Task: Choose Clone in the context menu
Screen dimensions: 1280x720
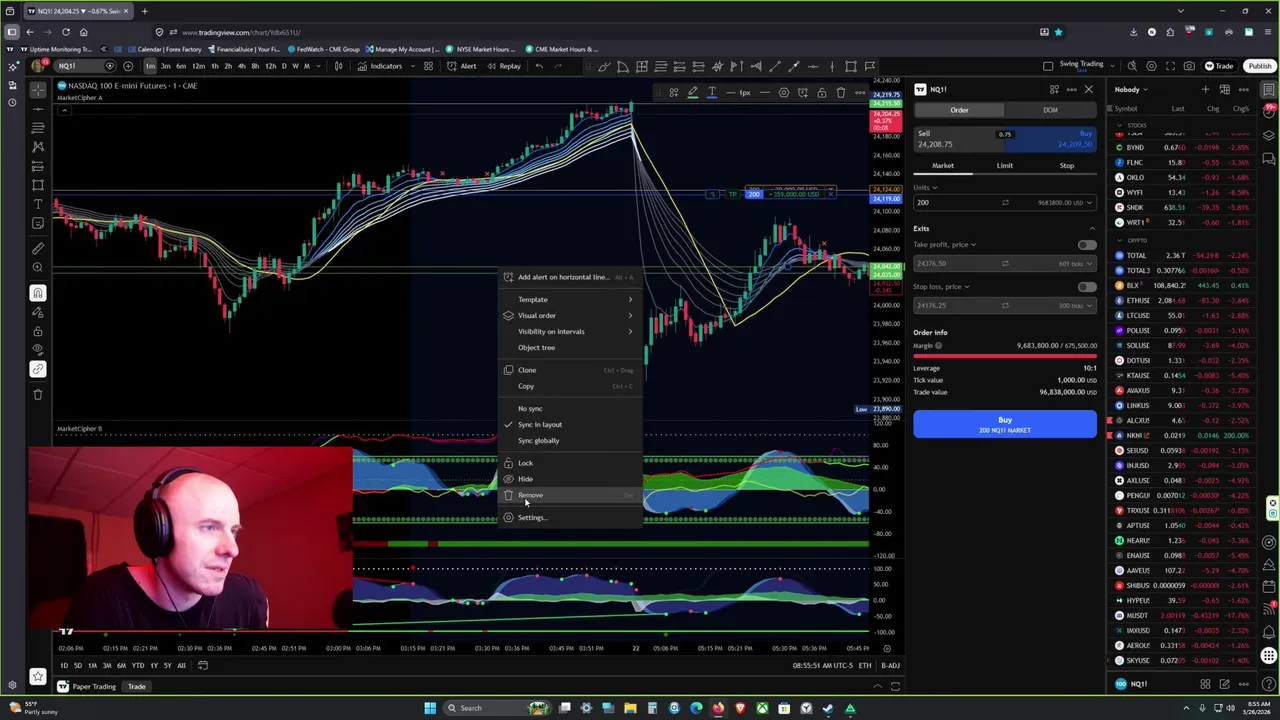Action: [x=570, y=370]
